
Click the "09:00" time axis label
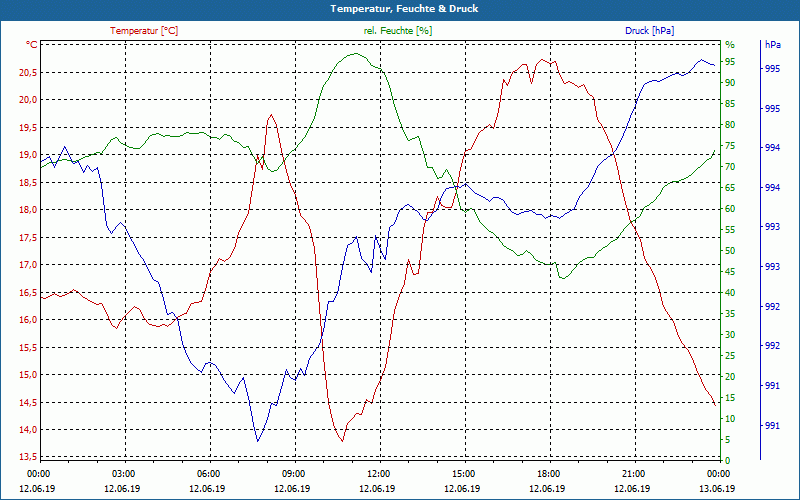pos(293,474)
